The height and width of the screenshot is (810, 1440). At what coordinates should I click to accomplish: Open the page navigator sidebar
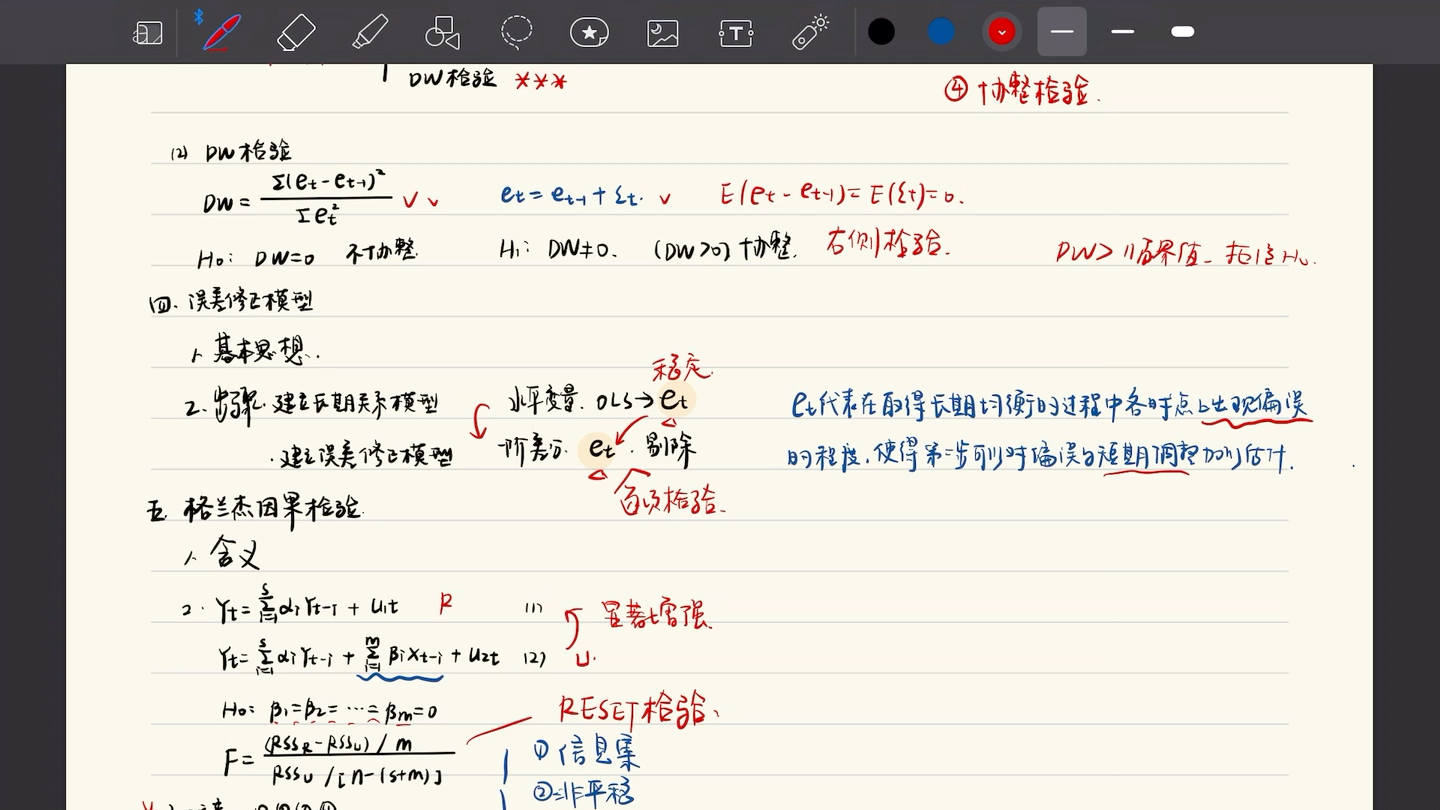[147, 32]
